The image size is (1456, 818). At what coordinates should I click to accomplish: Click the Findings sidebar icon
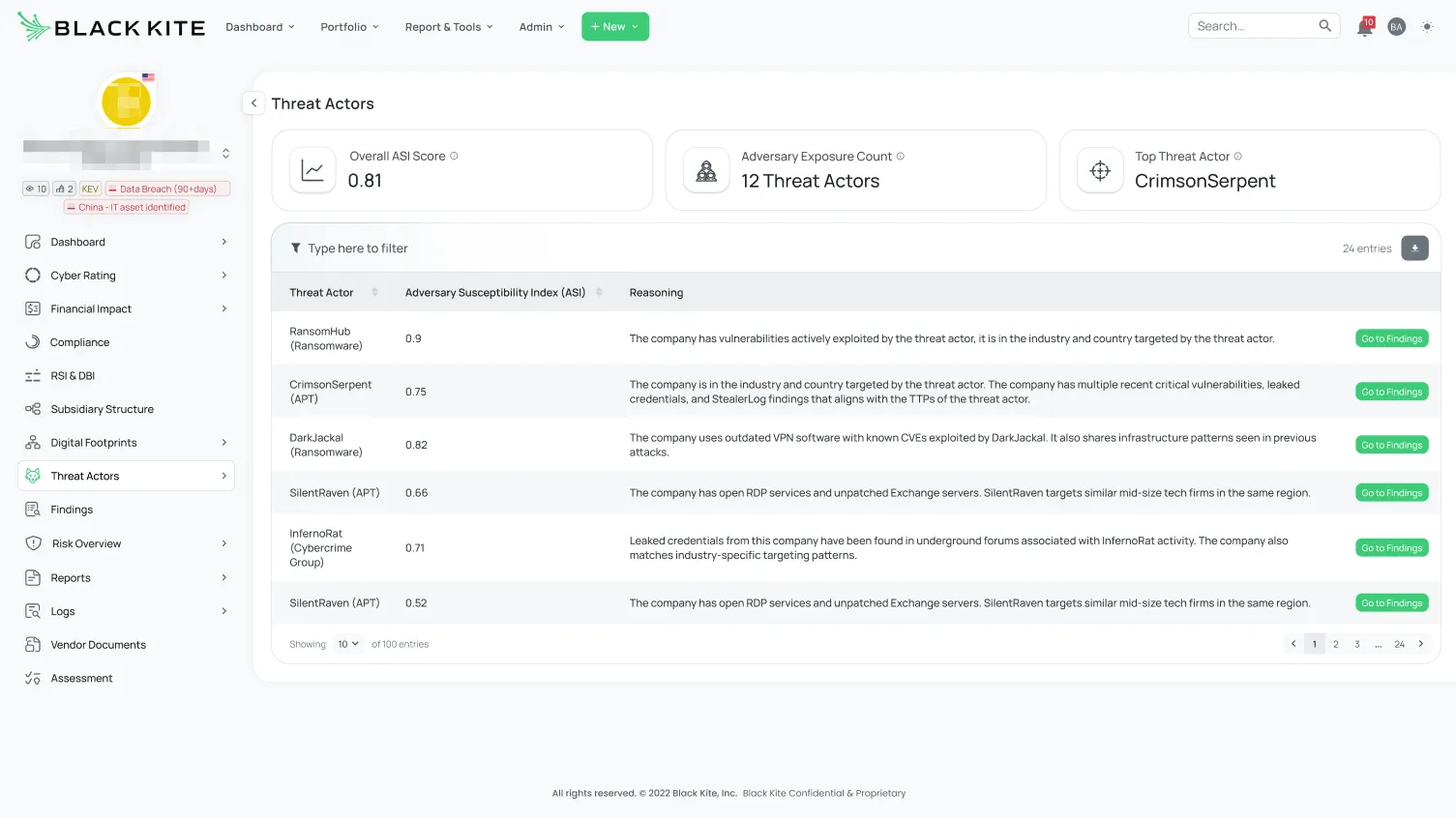click(x=33, y=509)
